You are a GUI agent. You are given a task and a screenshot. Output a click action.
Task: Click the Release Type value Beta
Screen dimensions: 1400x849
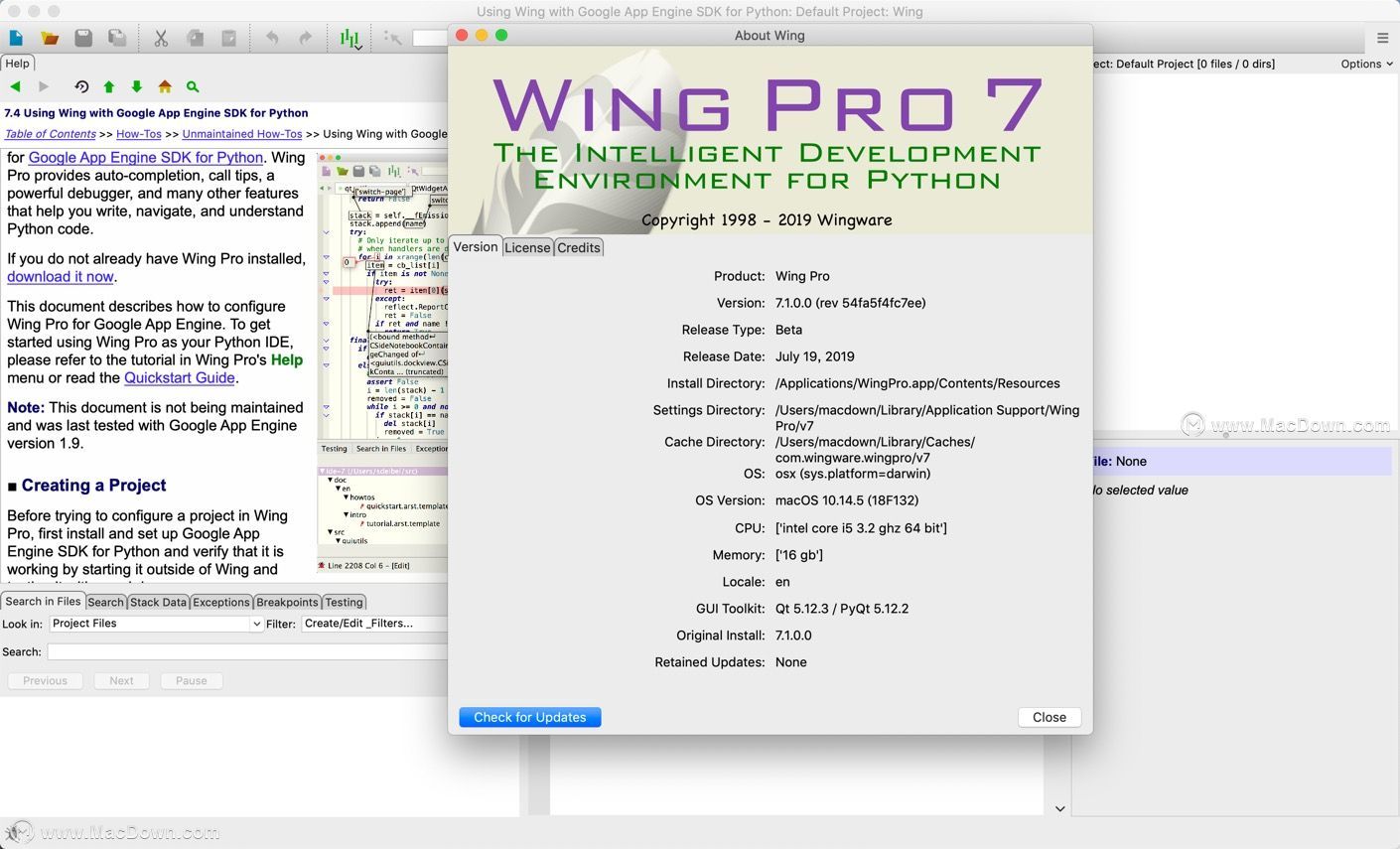click(x=788, y=330)
